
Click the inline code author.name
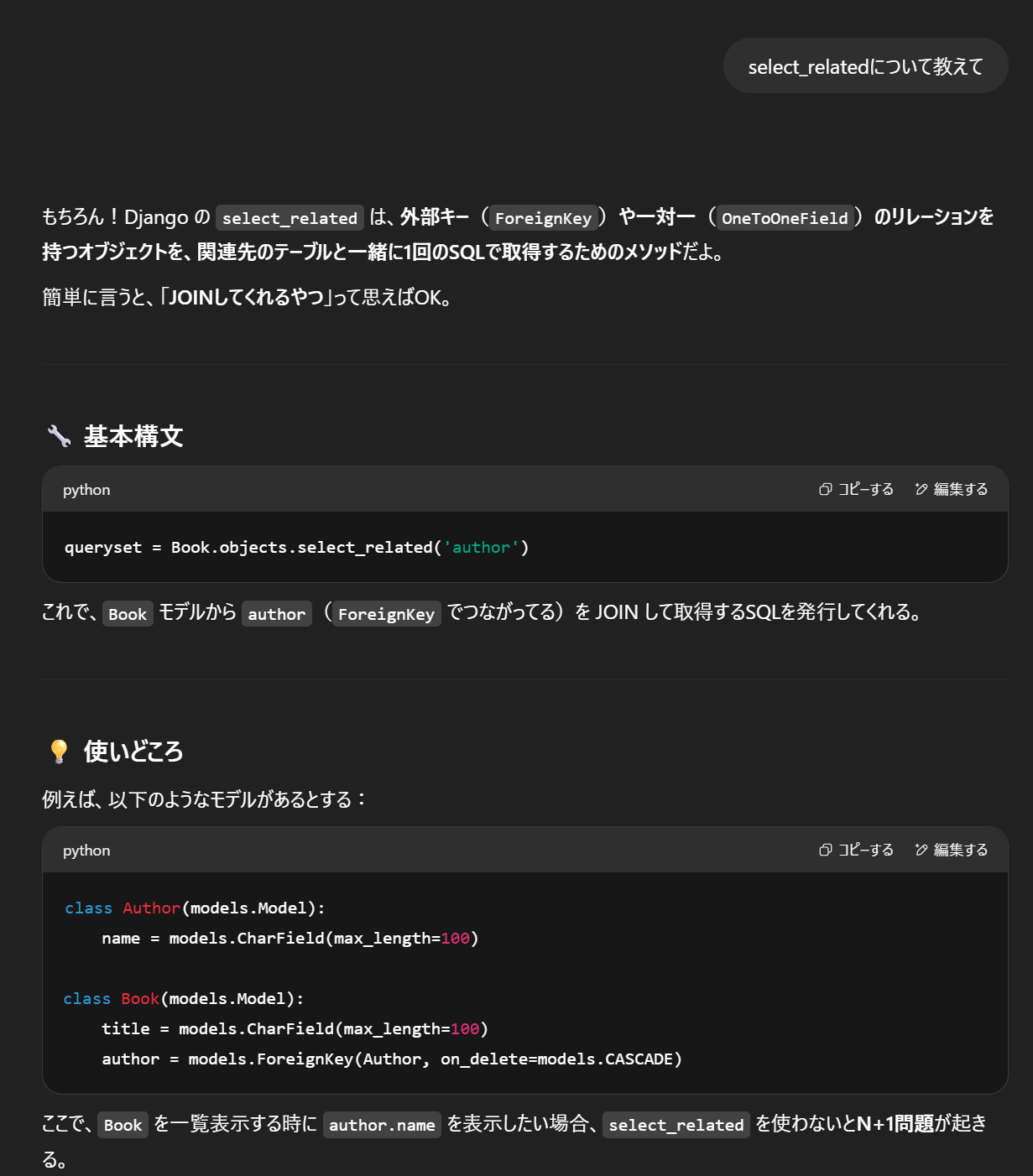click(382, 1125)
